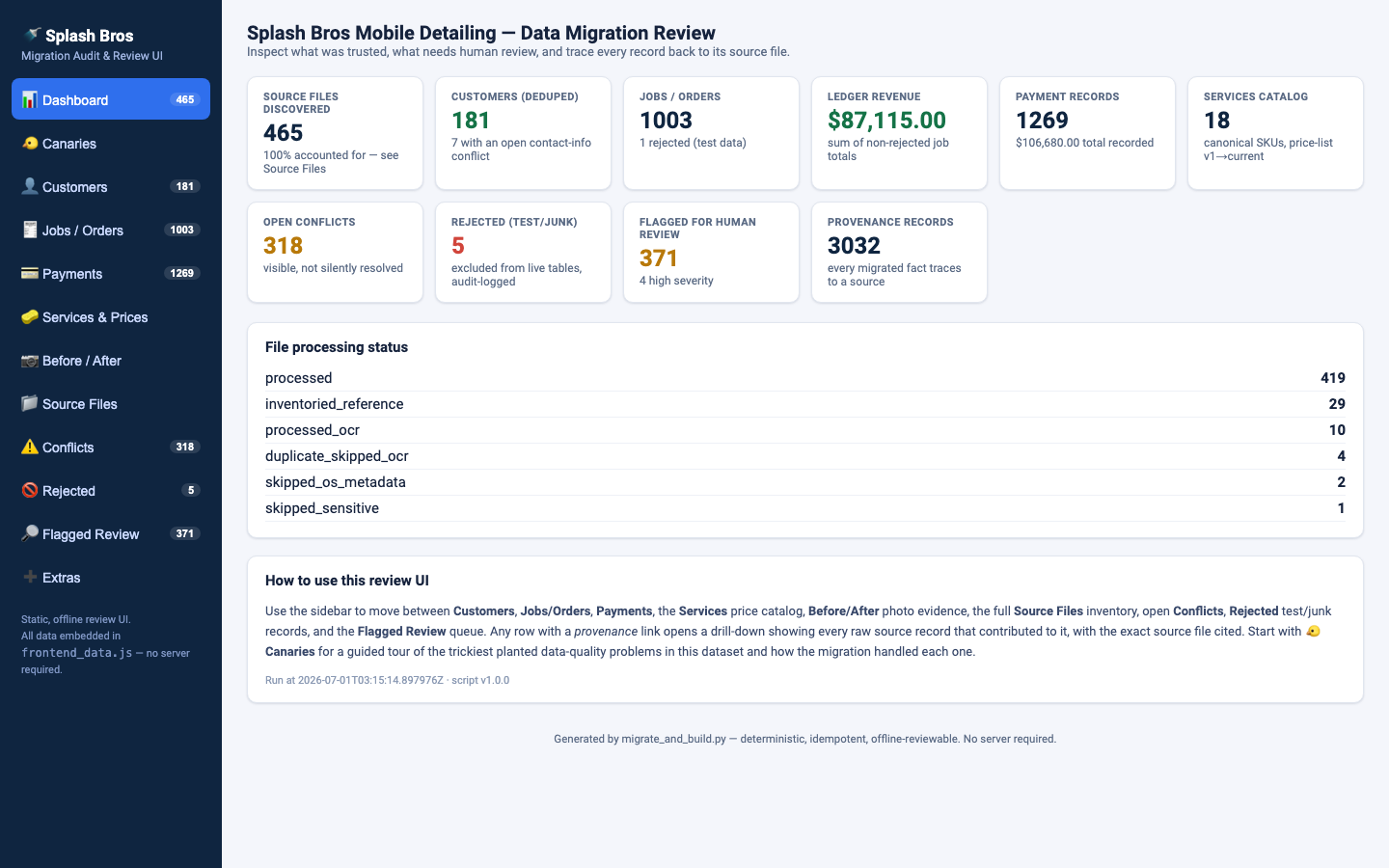Open the Rejected (Test/Junk) card
The width and height of the screenshot is (1389, 868).
tap(523, 252)
